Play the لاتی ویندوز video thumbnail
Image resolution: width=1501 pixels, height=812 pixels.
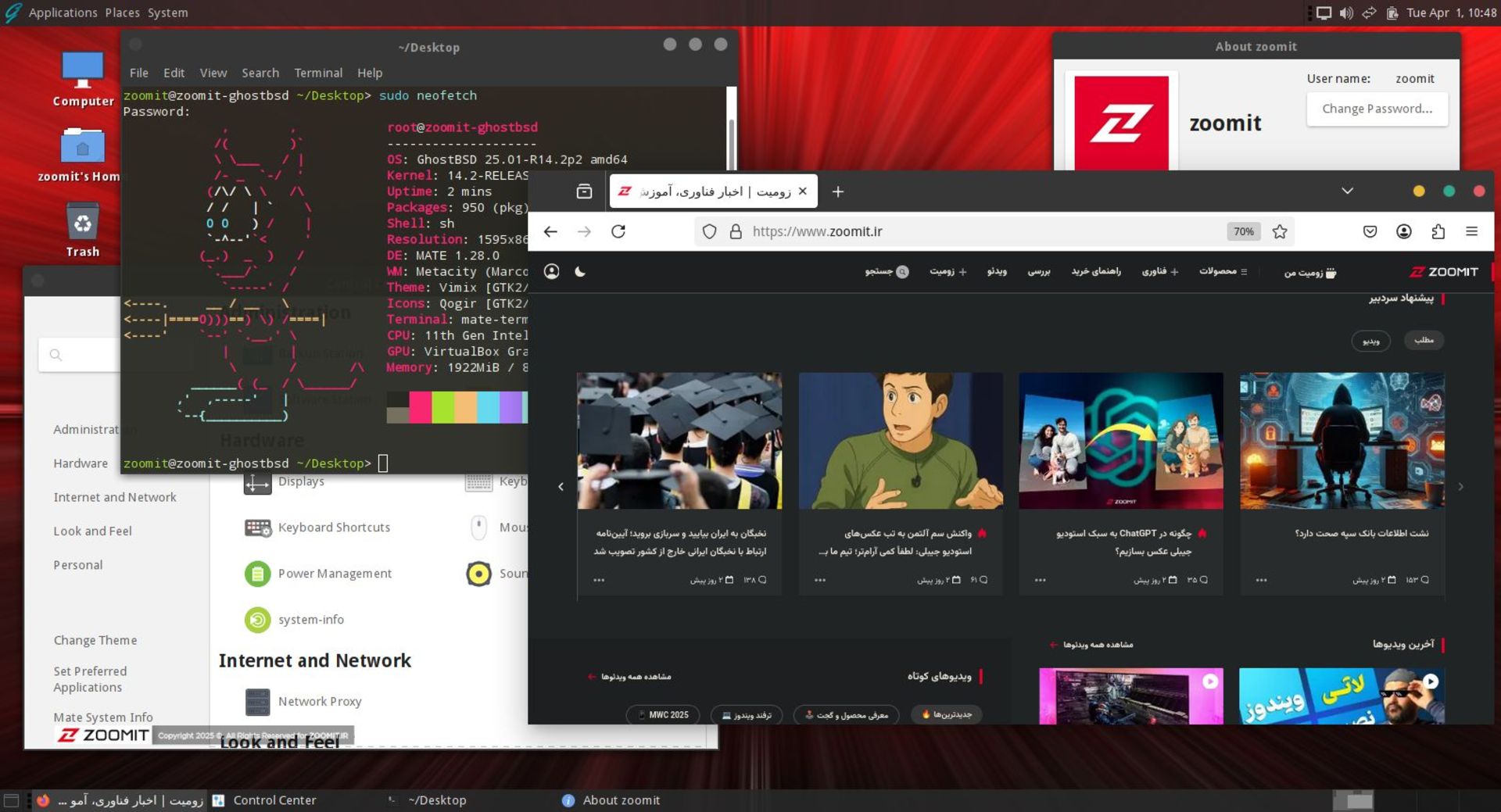(x=1342, y=696)
